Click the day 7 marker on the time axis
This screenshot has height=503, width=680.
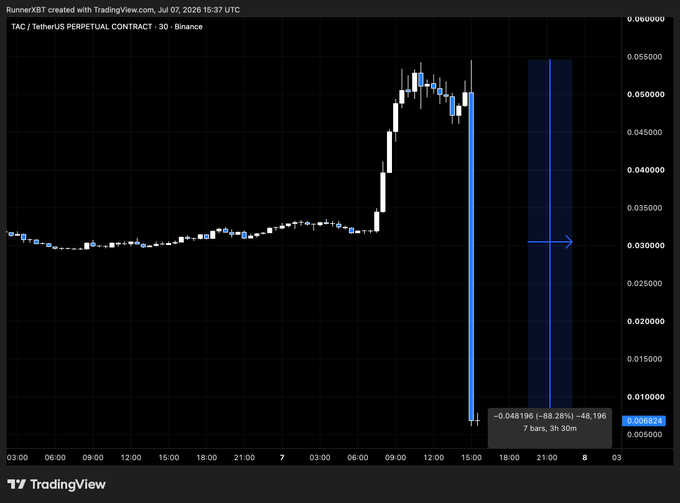coord(282,457)
